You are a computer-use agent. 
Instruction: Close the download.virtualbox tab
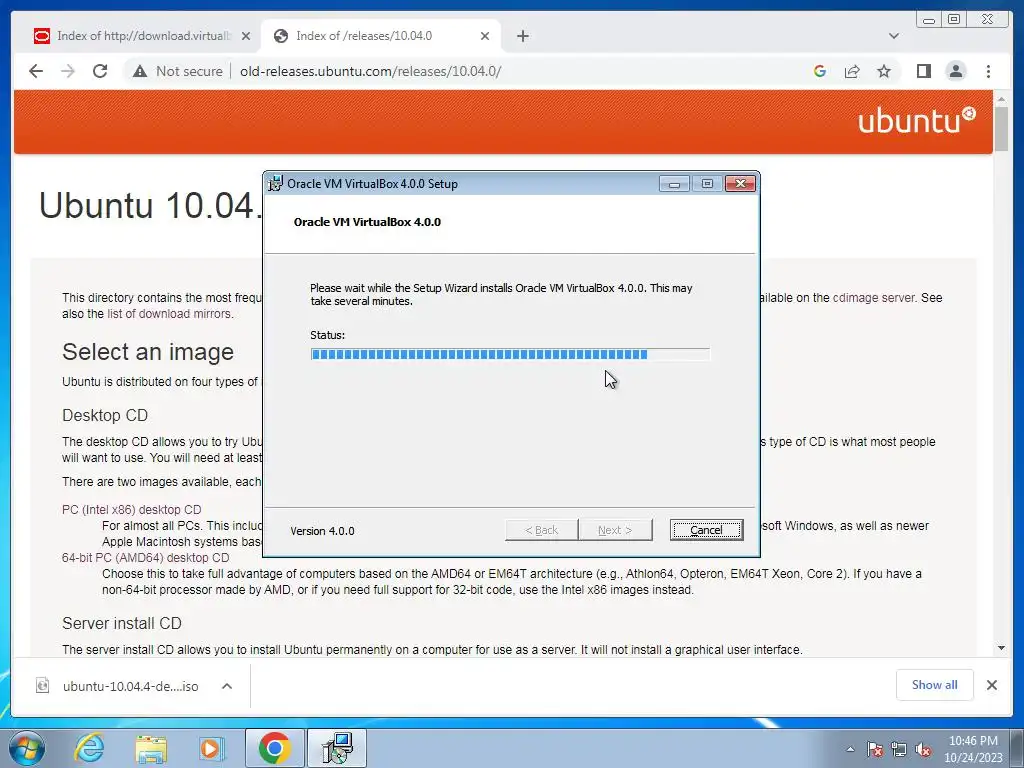246,36
